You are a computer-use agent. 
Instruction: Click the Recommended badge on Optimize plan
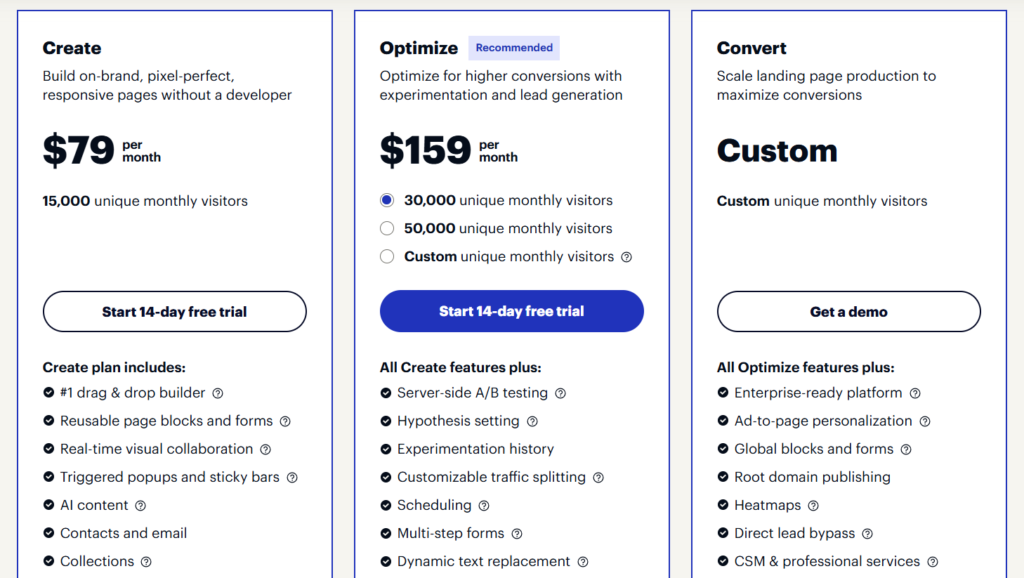pyautogui.click(x=513, y=47)
